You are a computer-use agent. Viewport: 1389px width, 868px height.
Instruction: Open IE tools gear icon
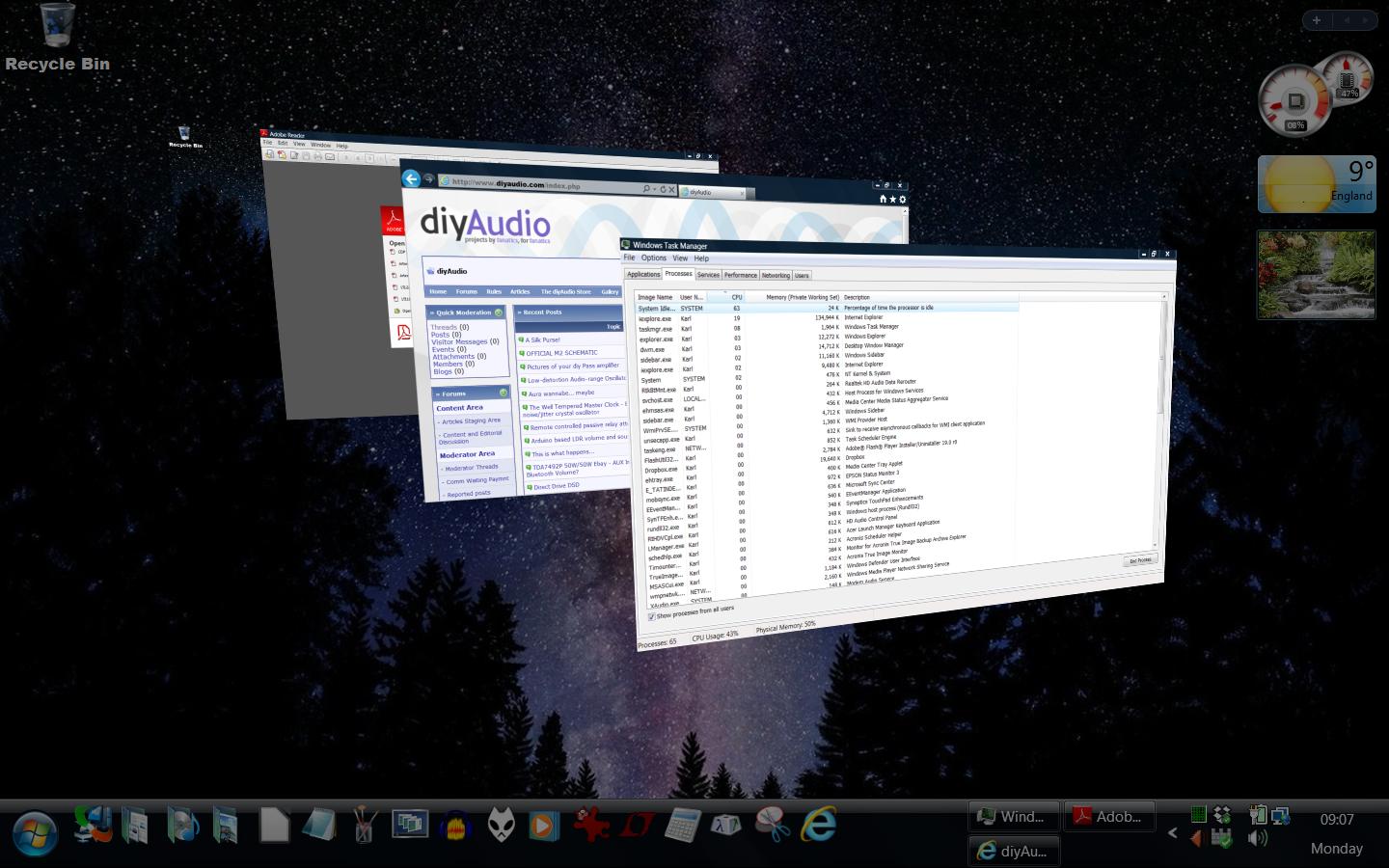[902, 200]
